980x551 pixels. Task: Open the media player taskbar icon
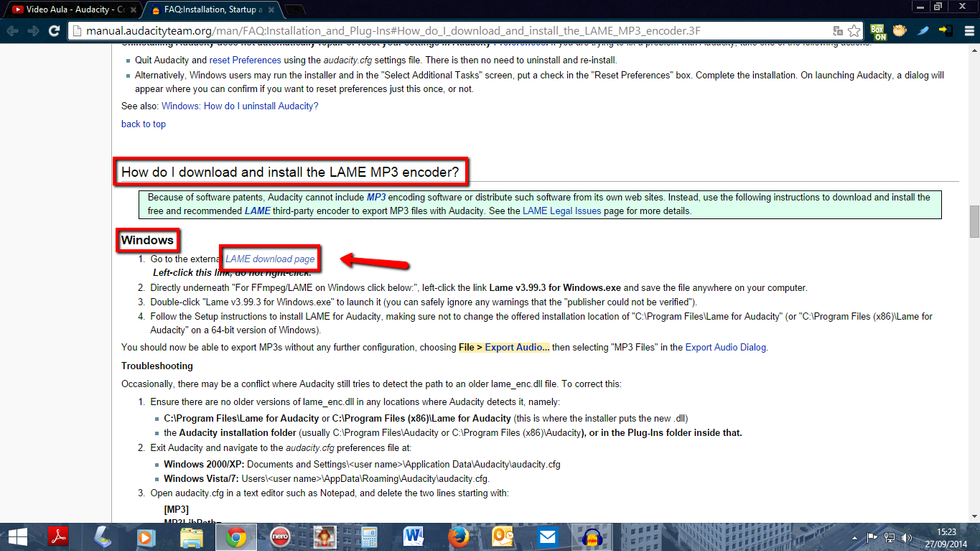pos(146,537)
